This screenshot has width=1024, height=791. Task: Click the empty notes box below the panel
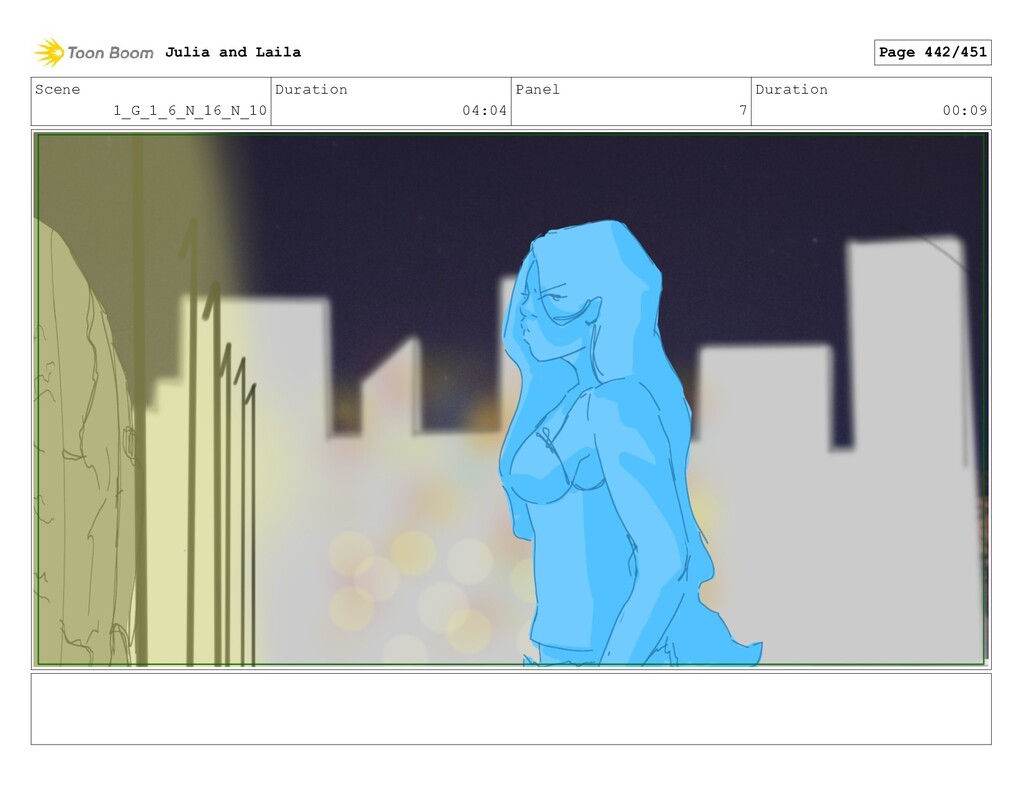pos(511,709)
